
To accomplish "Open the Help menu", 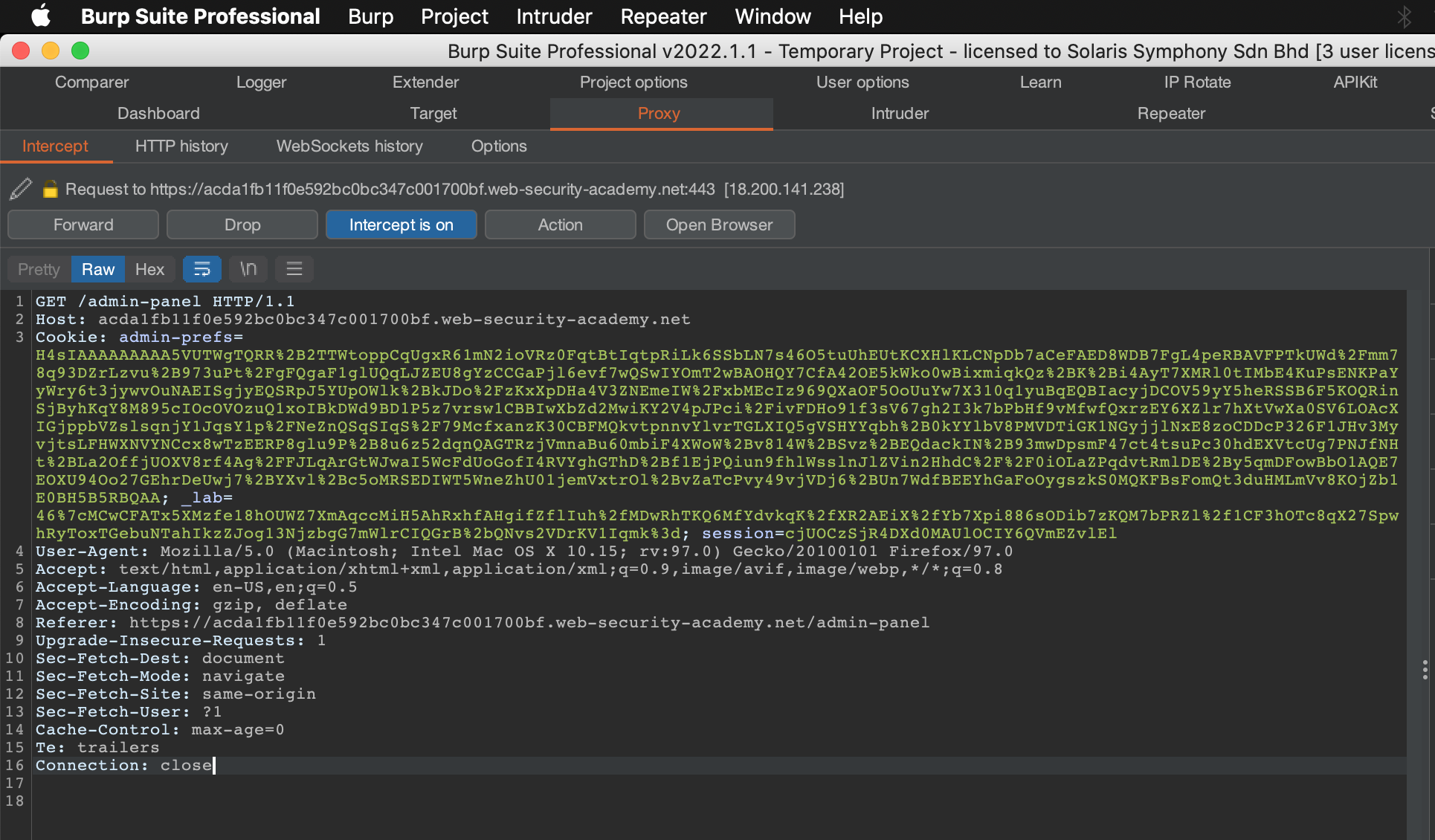I will 860,16.
